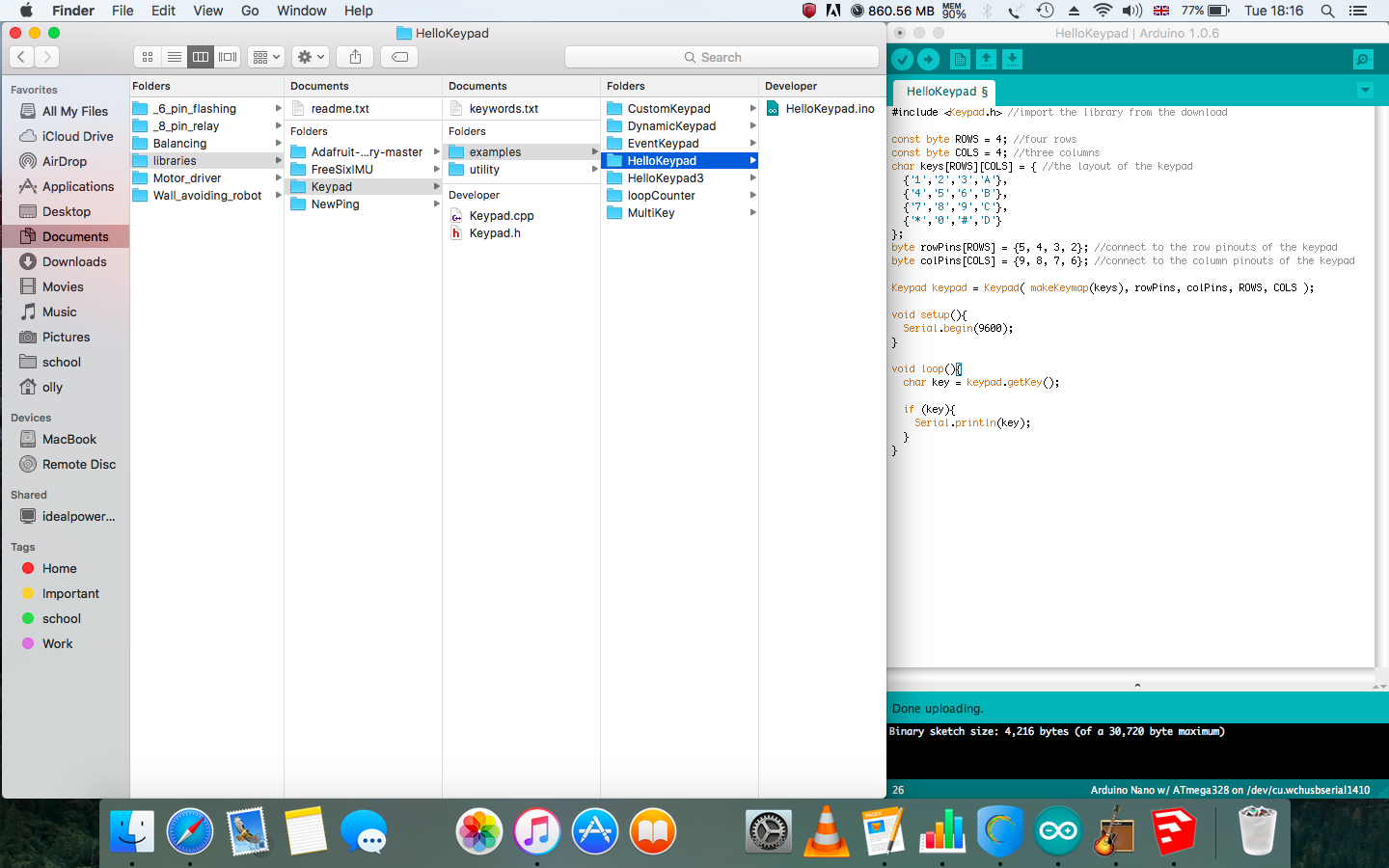Select the red Home tag
The width and height of the screenshot is (1389, 868).
(66, 568)
